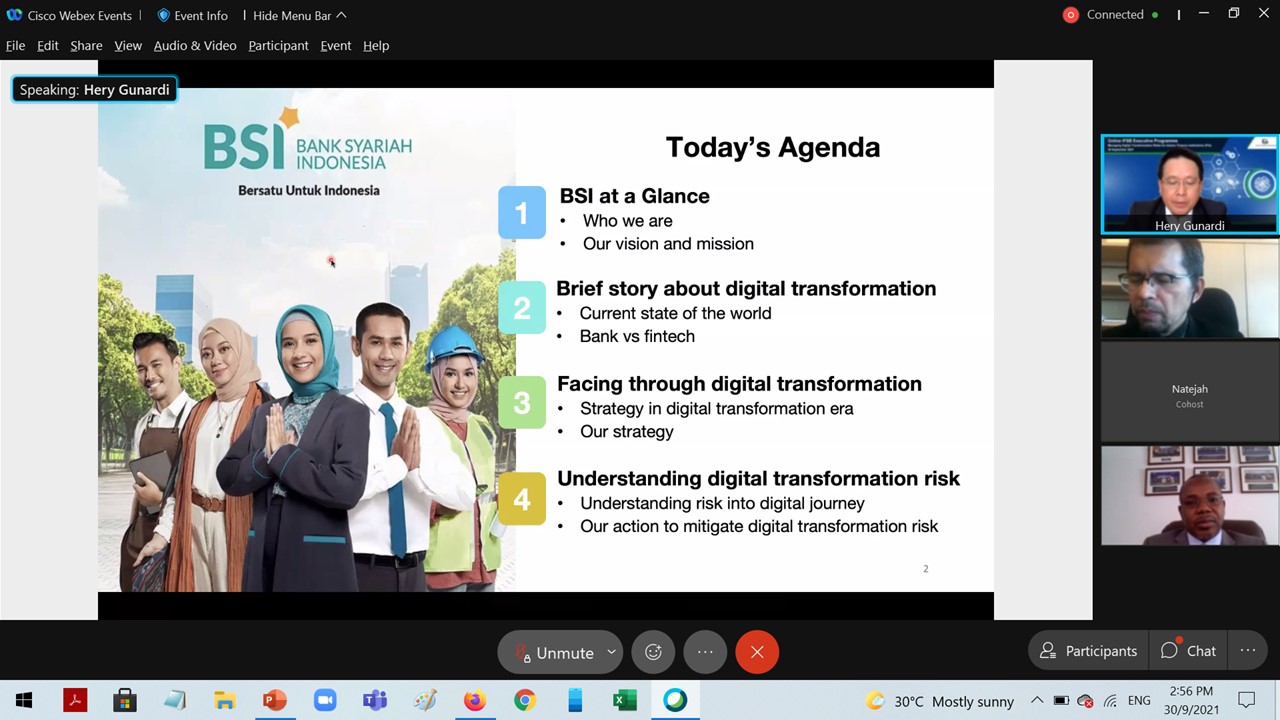Expand audio options arrow beside Unmute
The image size is (1280, 720).
click(611, 652)
